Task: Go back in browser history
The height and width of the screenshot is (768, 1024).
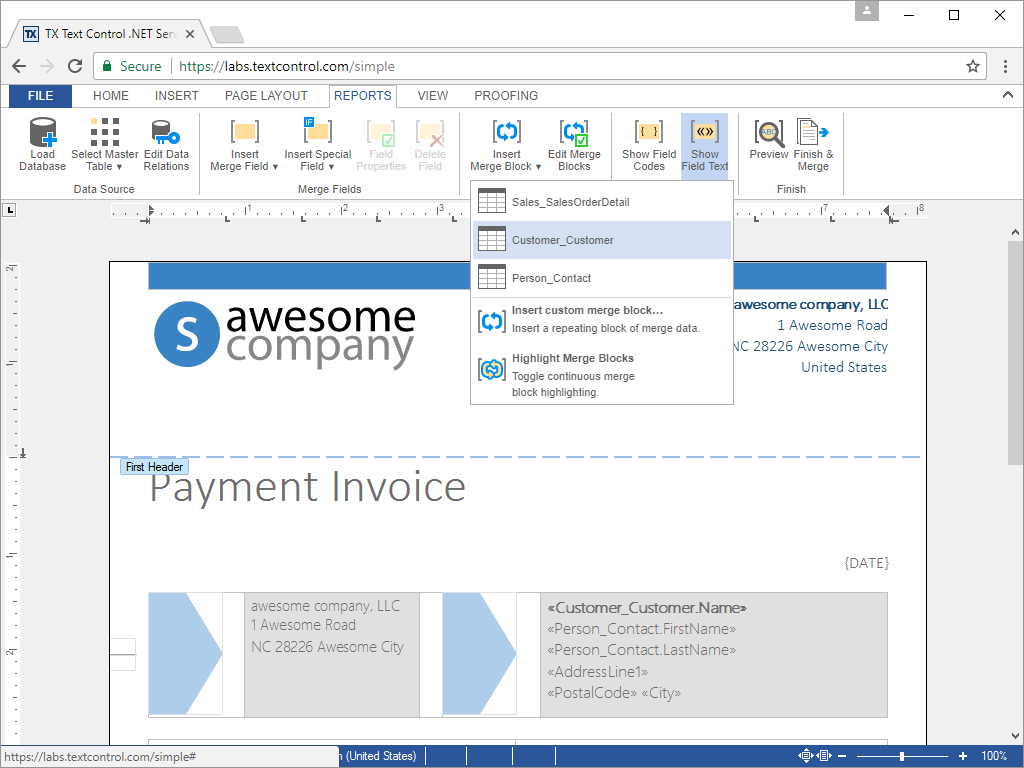Action: [19, 66]
